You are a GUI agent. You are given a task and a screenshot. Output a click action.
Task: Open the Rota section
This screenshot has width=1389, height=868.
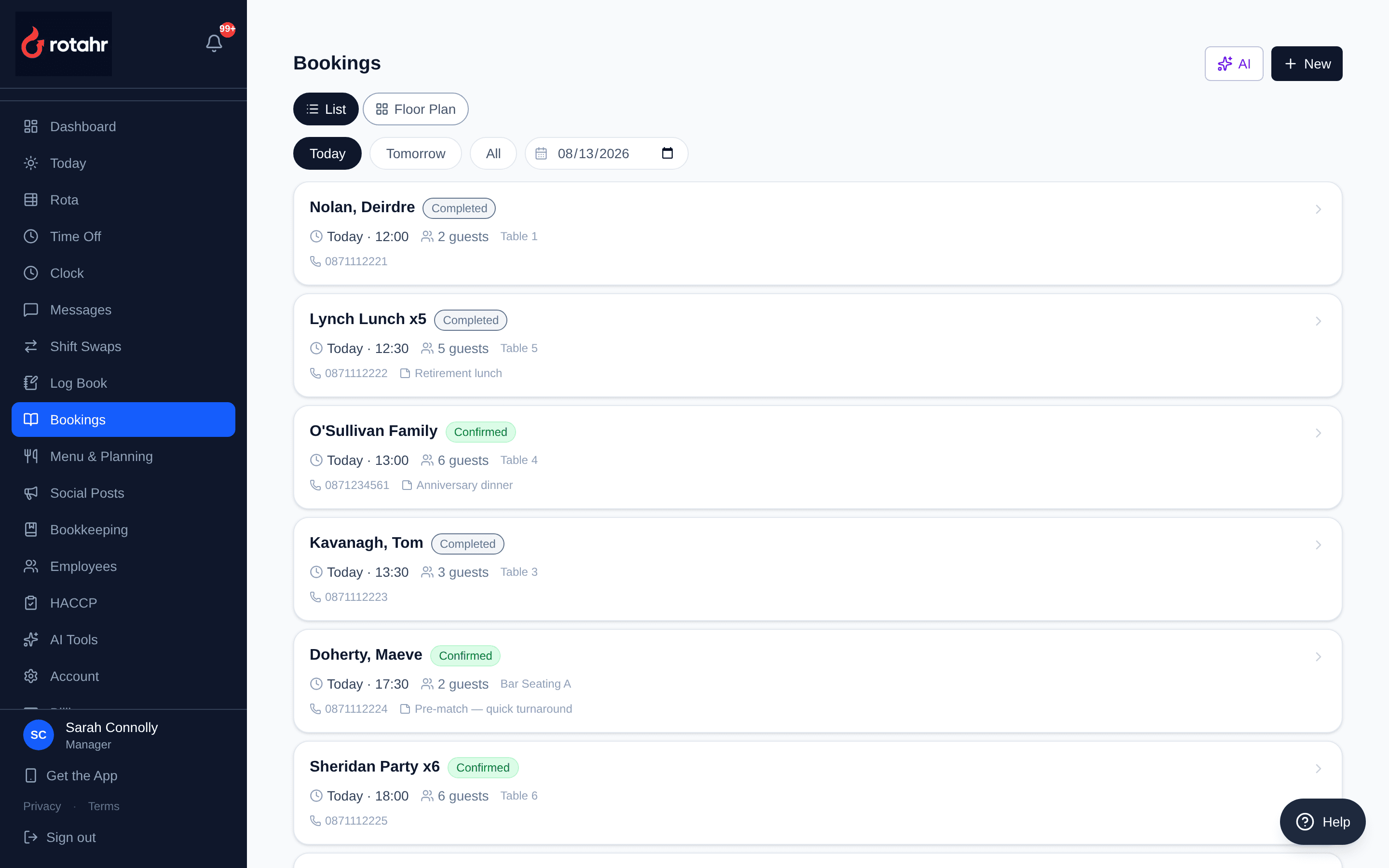(123, 200)
